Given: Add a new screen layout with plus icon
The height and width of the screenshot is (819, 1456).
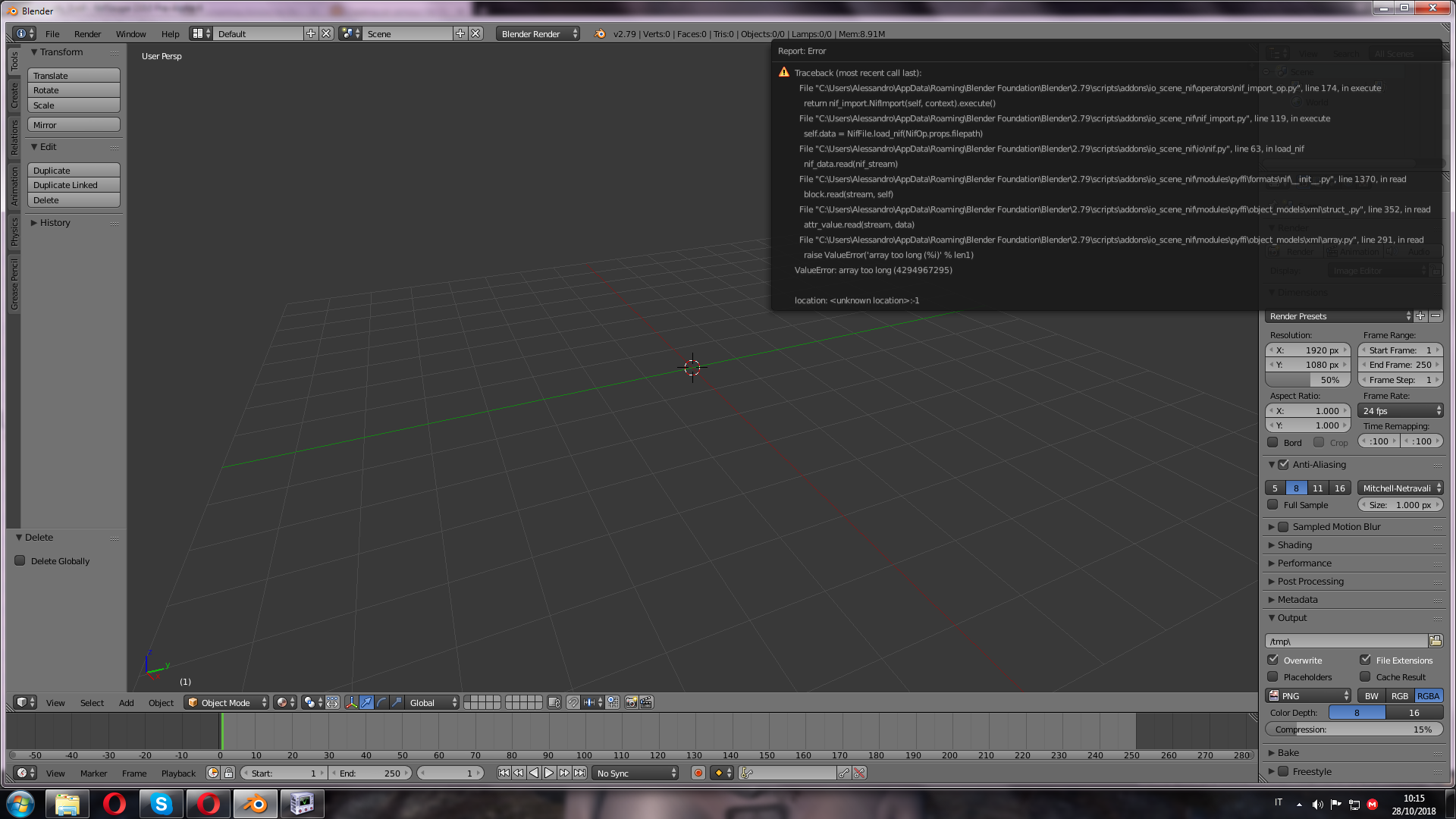Looking at the screenshot, I should click(311, 33).
